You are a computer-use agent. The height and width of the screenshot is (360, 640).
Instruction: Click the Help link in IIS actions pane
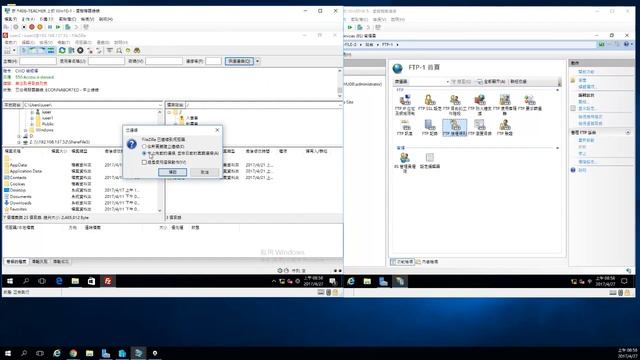pyautogui.click(x=582, y=170)
